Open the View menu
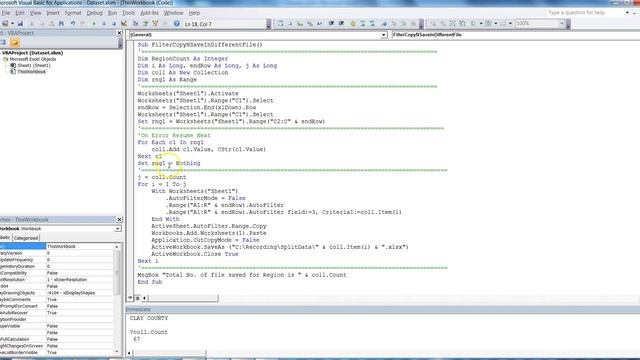 tap(36, 13)
